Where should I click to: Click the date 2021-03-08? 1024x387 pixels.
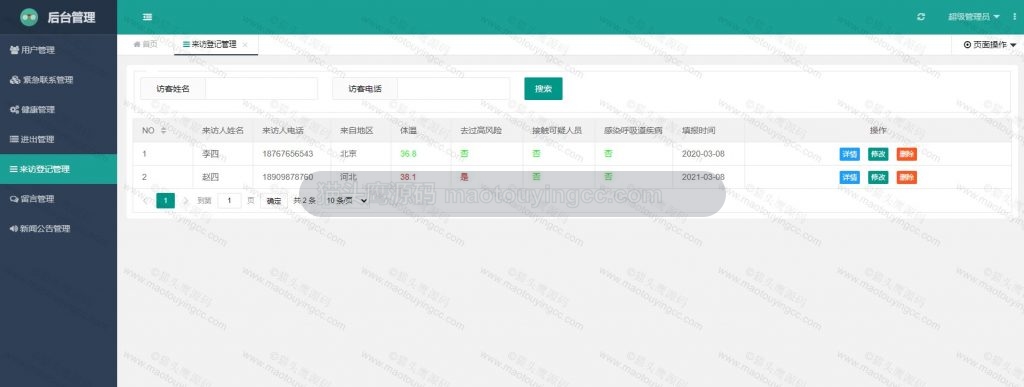[x=703, y=178]
